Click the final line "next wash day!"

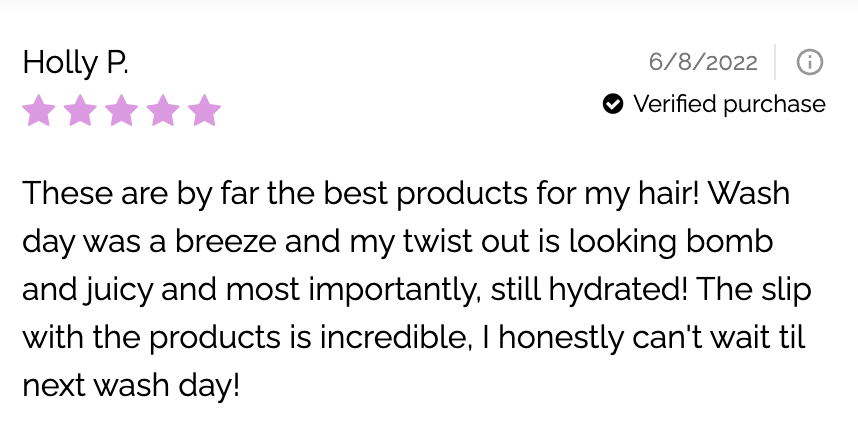131,386
